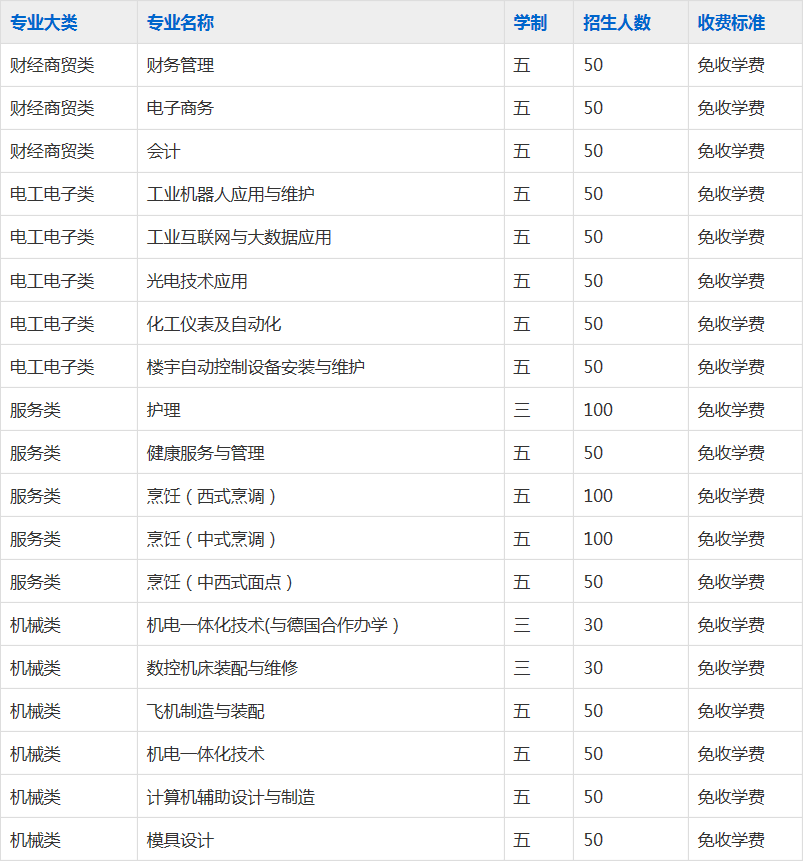
Task: Click 免收学费 in the 化工仪表及自动化 row
Action: click(731, 324)
